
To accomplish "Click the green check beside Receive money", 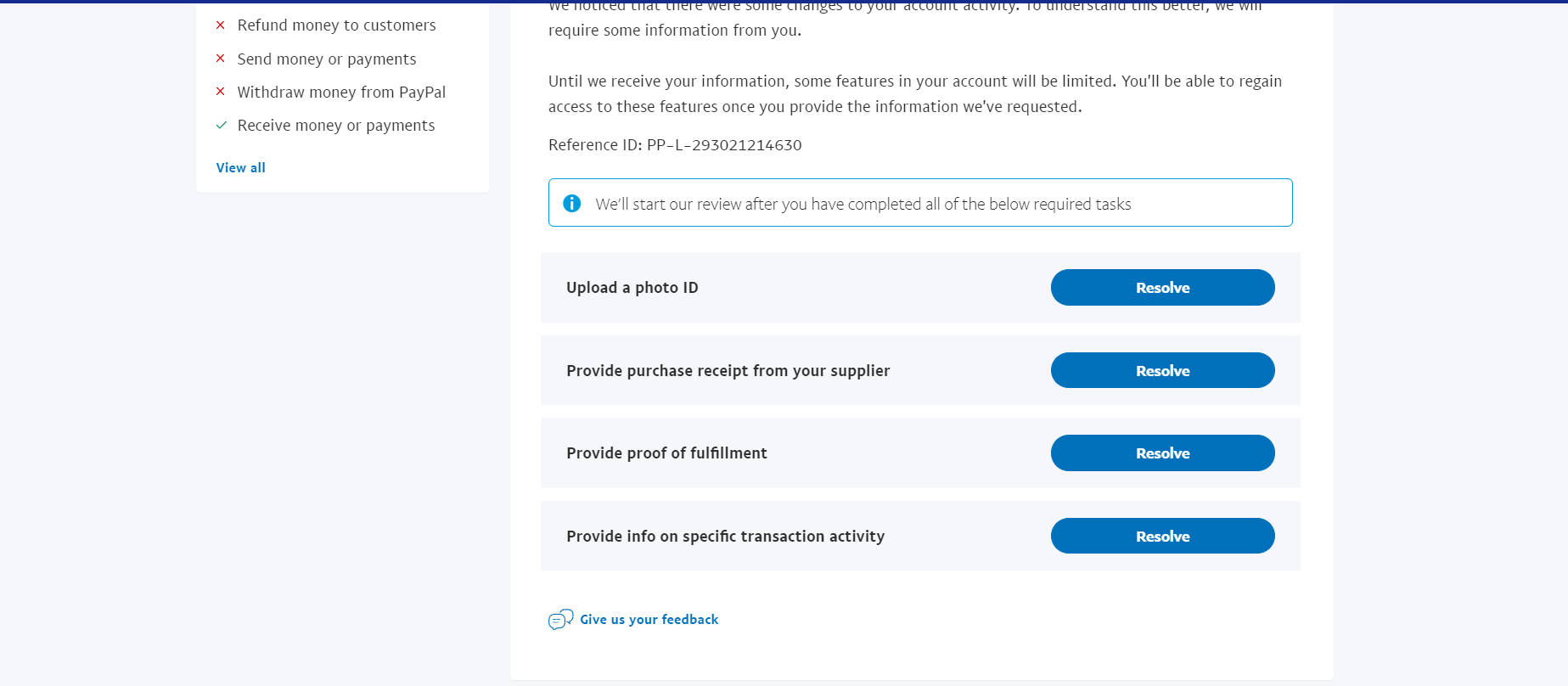I will (x=221, y=126).
